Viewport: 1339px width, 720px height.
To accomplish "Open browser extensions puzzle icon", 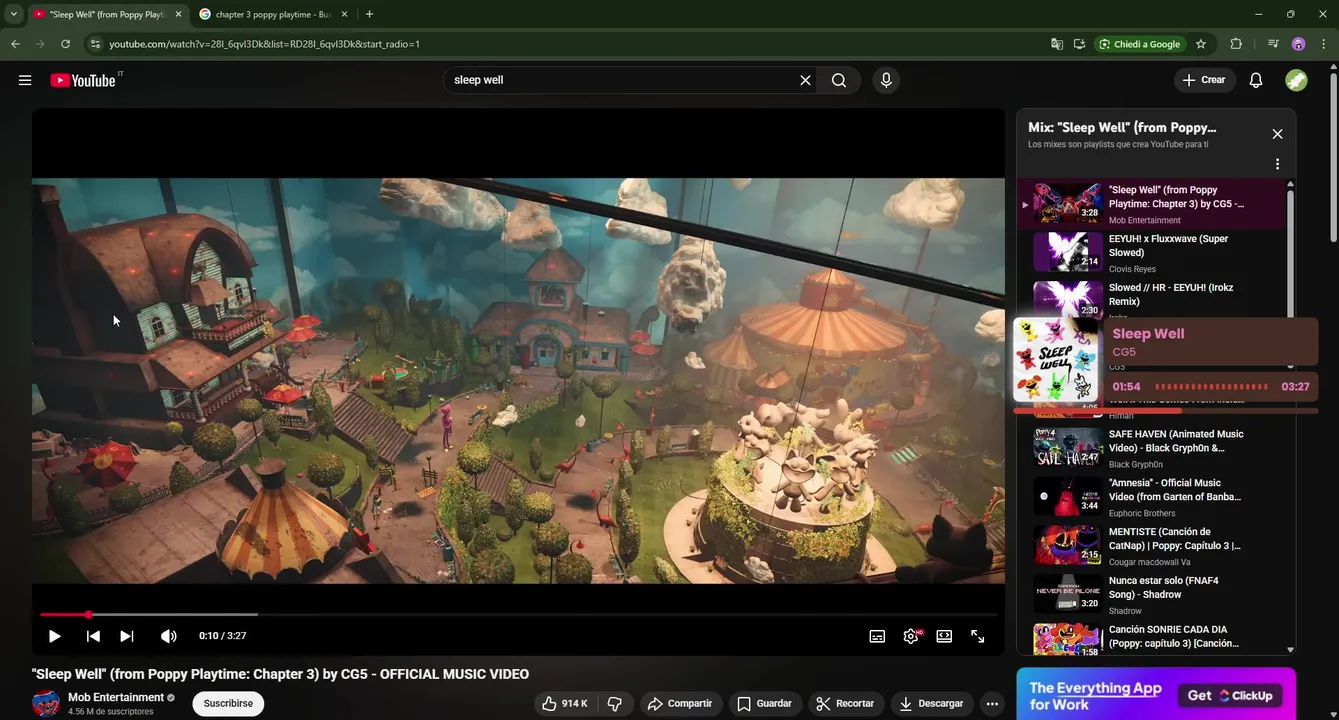I will [x=1236, y=44].
